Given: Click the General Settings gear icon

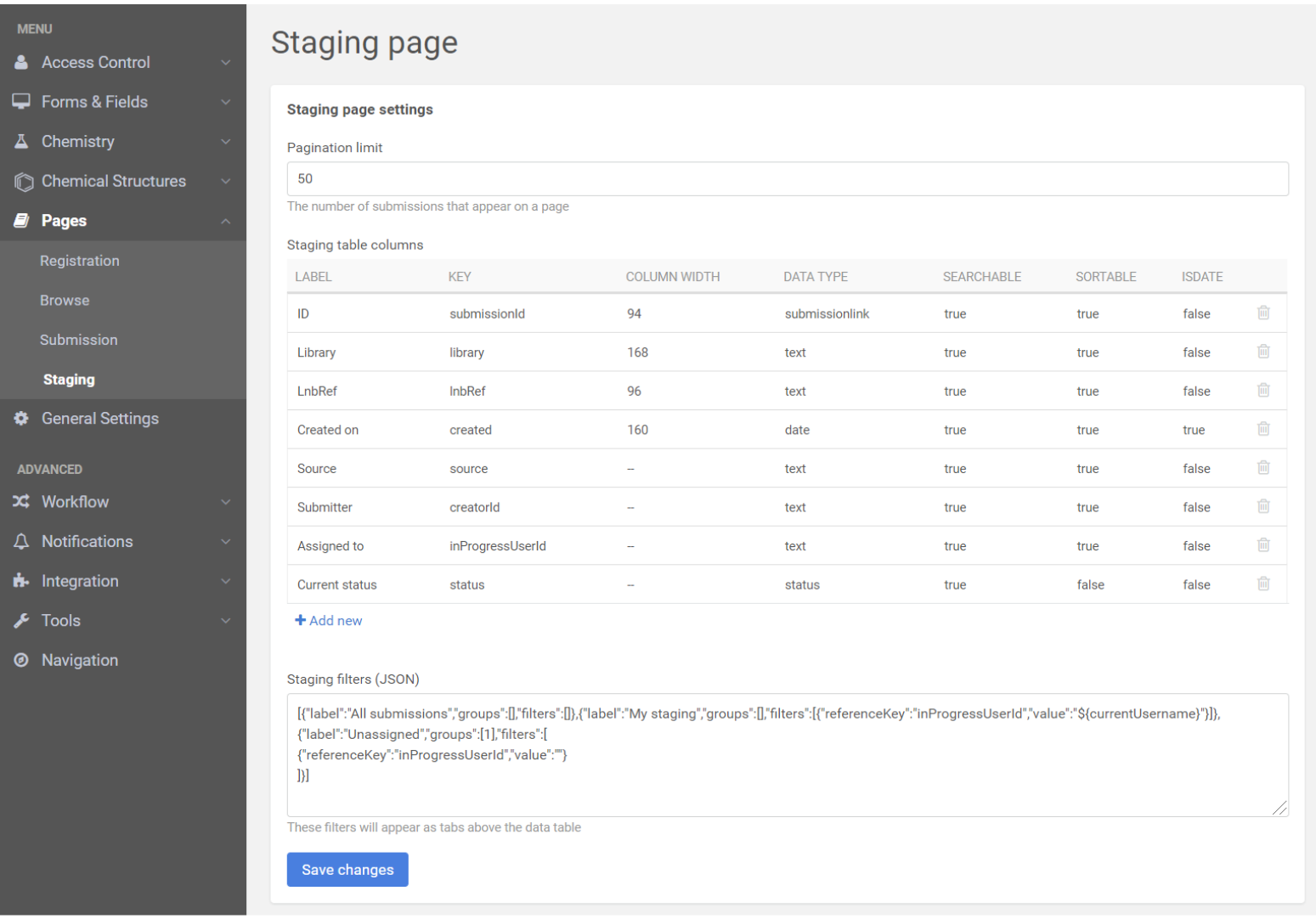Looking at the screenshot, I should pyautogui.click(x=22, y=419).
